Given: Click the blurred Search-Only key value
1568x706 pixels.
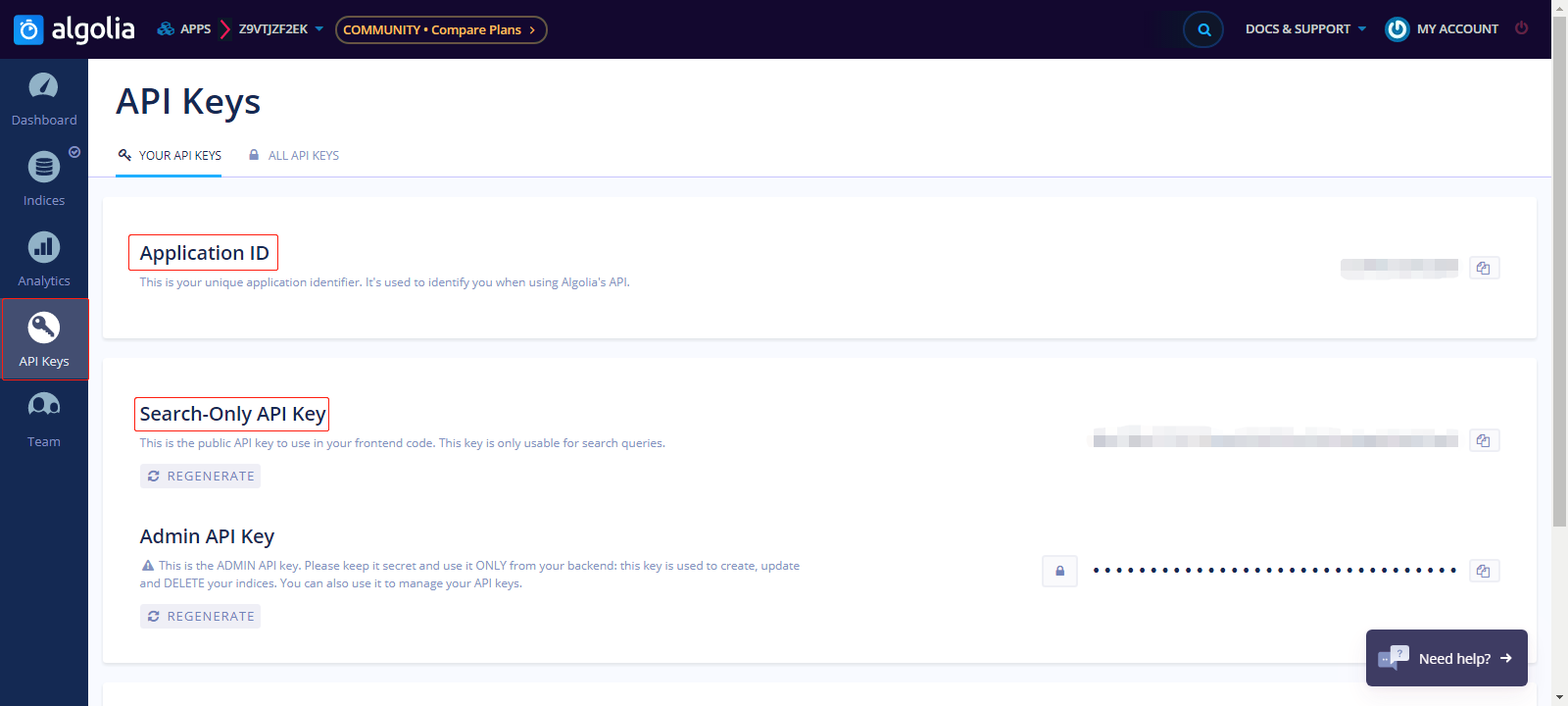Looking at the screenshot, I should (x=1275, y=438).
